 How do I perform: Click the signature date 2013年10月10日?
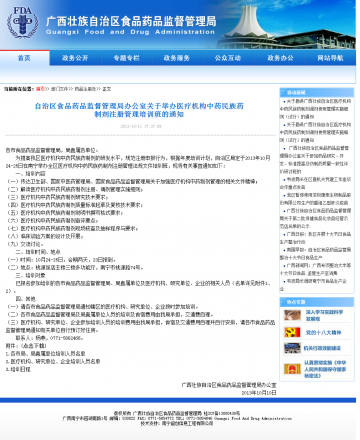(x=259, y=393)
